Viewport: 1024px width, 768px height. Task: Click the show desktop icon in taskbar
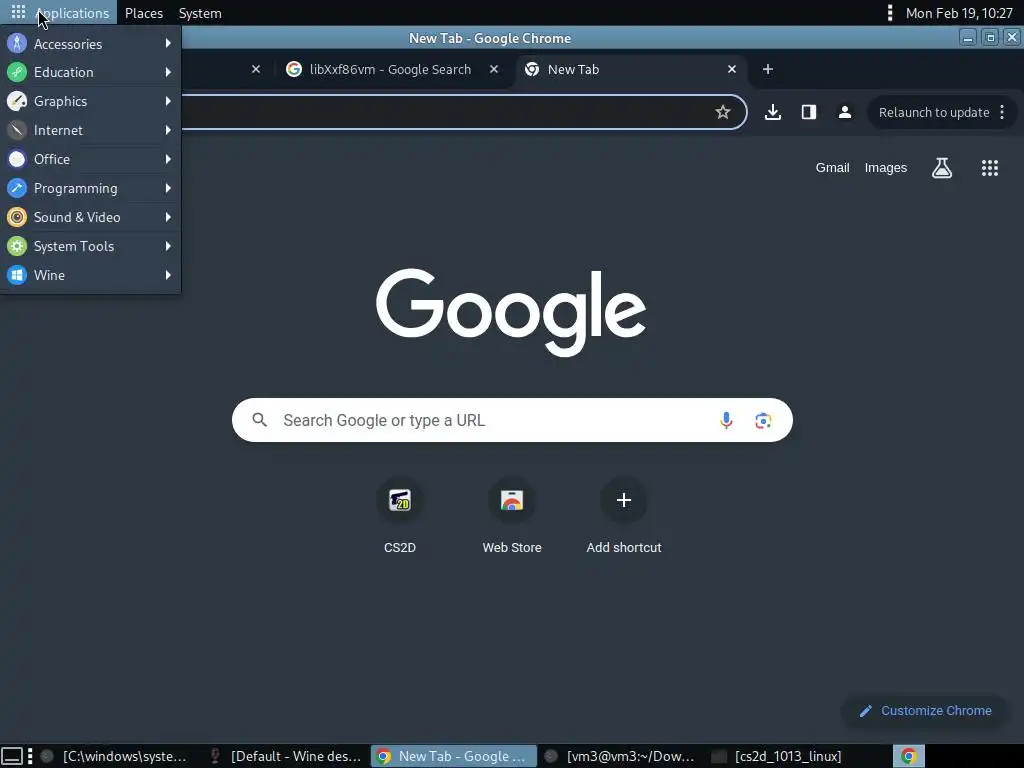pos(12,756)
